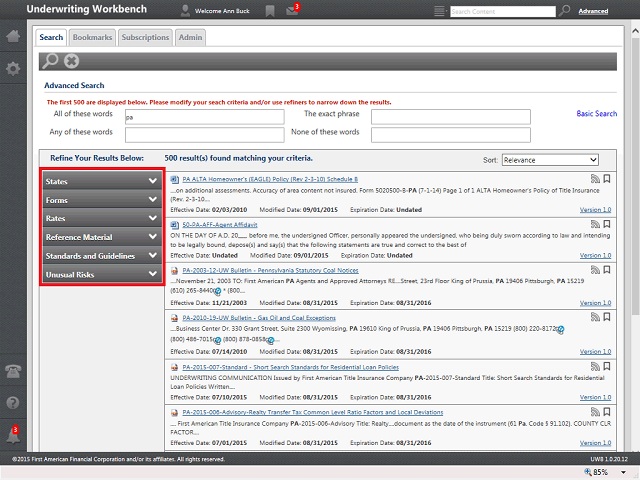Focus the exact phrase field

451,117
